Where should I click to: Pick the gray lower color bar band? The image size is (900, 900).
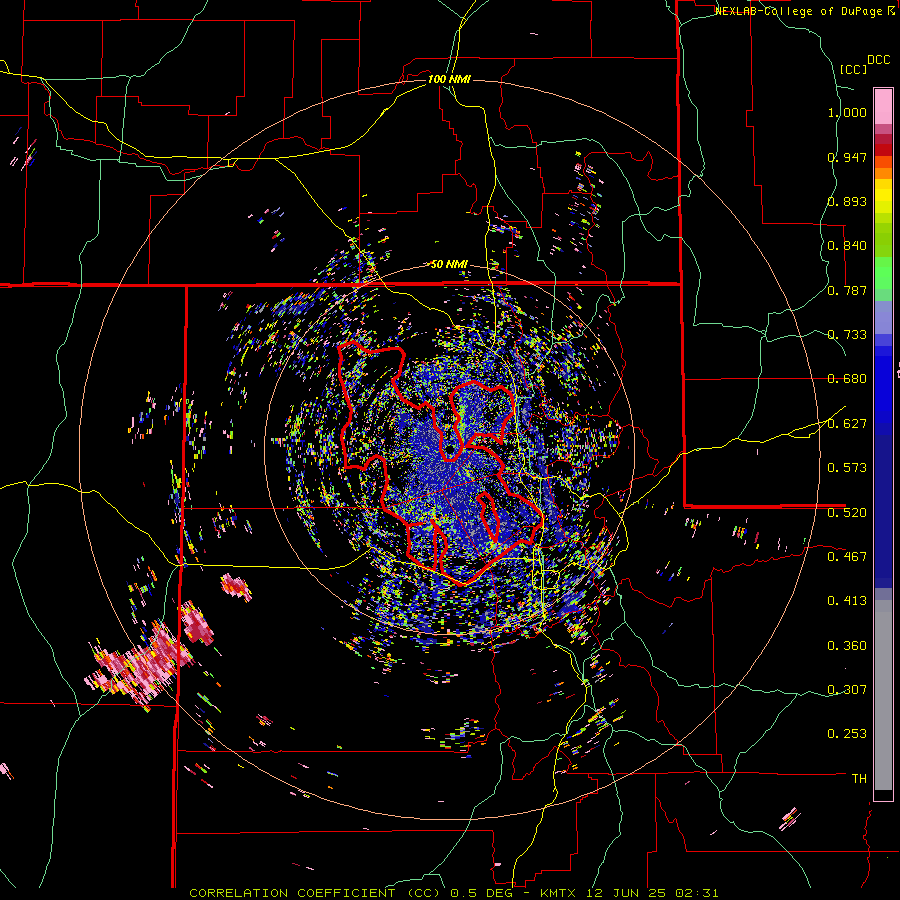(883, 695)
